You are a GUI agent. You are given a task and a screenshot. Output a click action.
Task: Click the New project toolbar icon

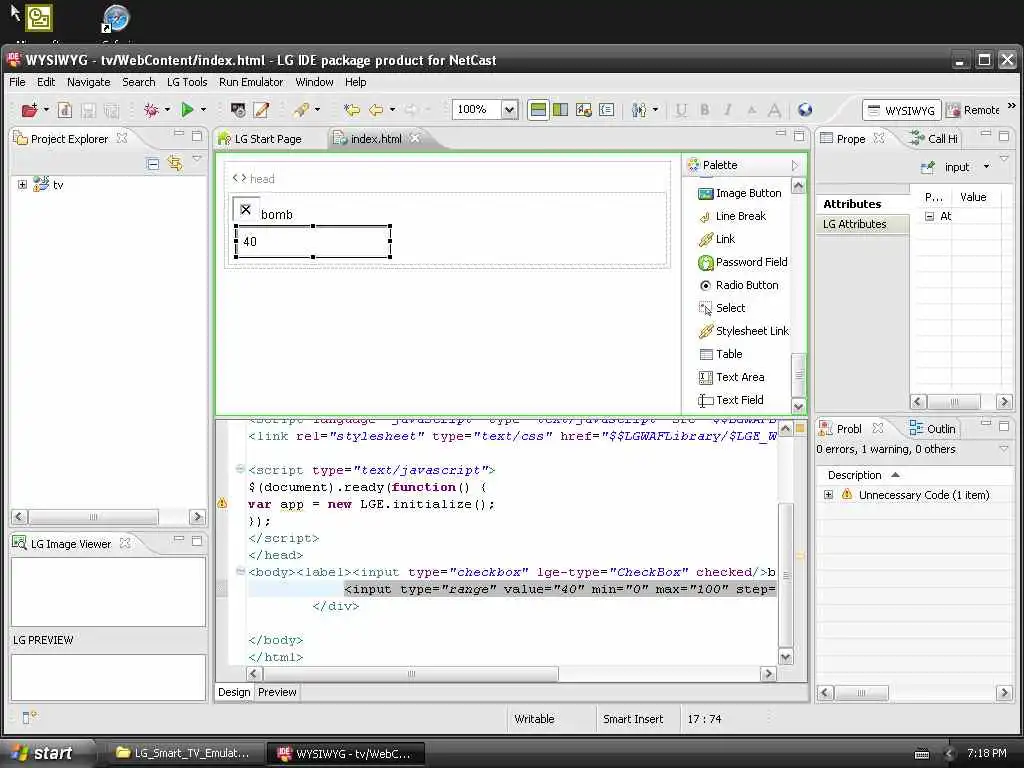[x=29, y=110]
